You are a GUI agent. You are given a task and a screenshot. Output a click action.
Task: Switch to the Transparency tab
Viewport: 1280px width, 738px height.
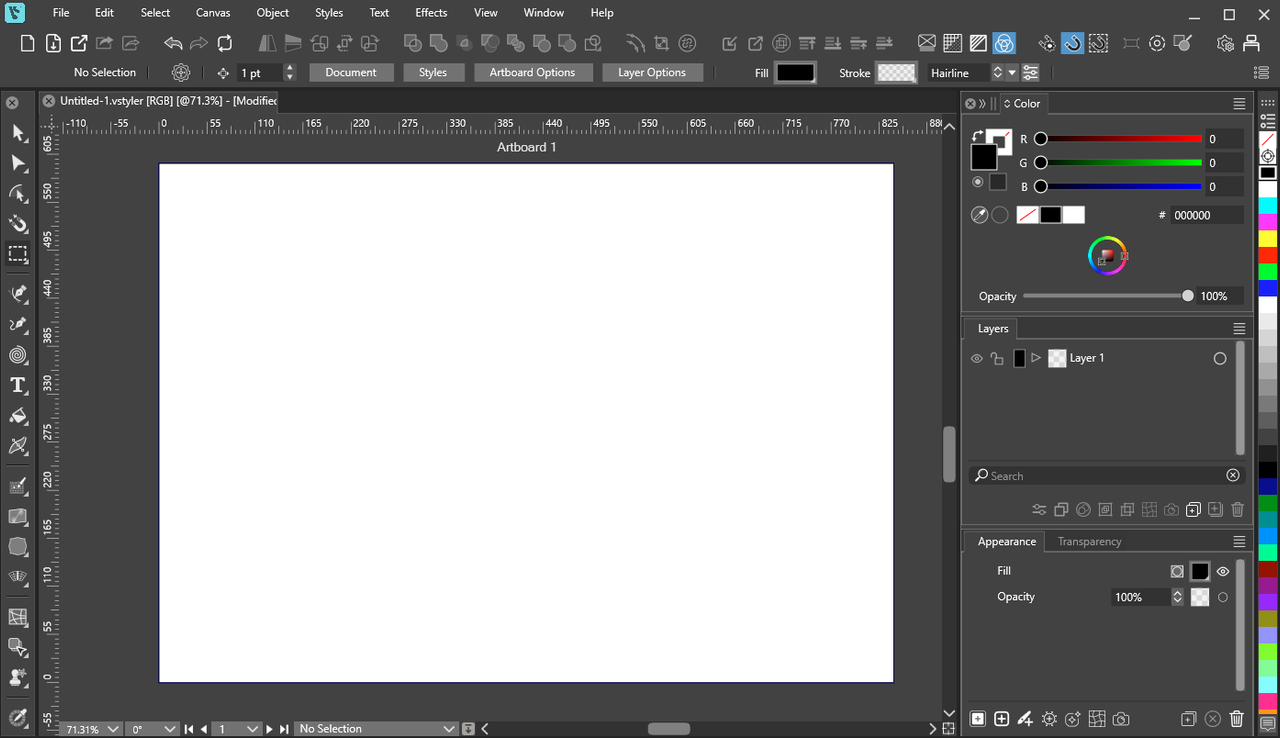1089,542
